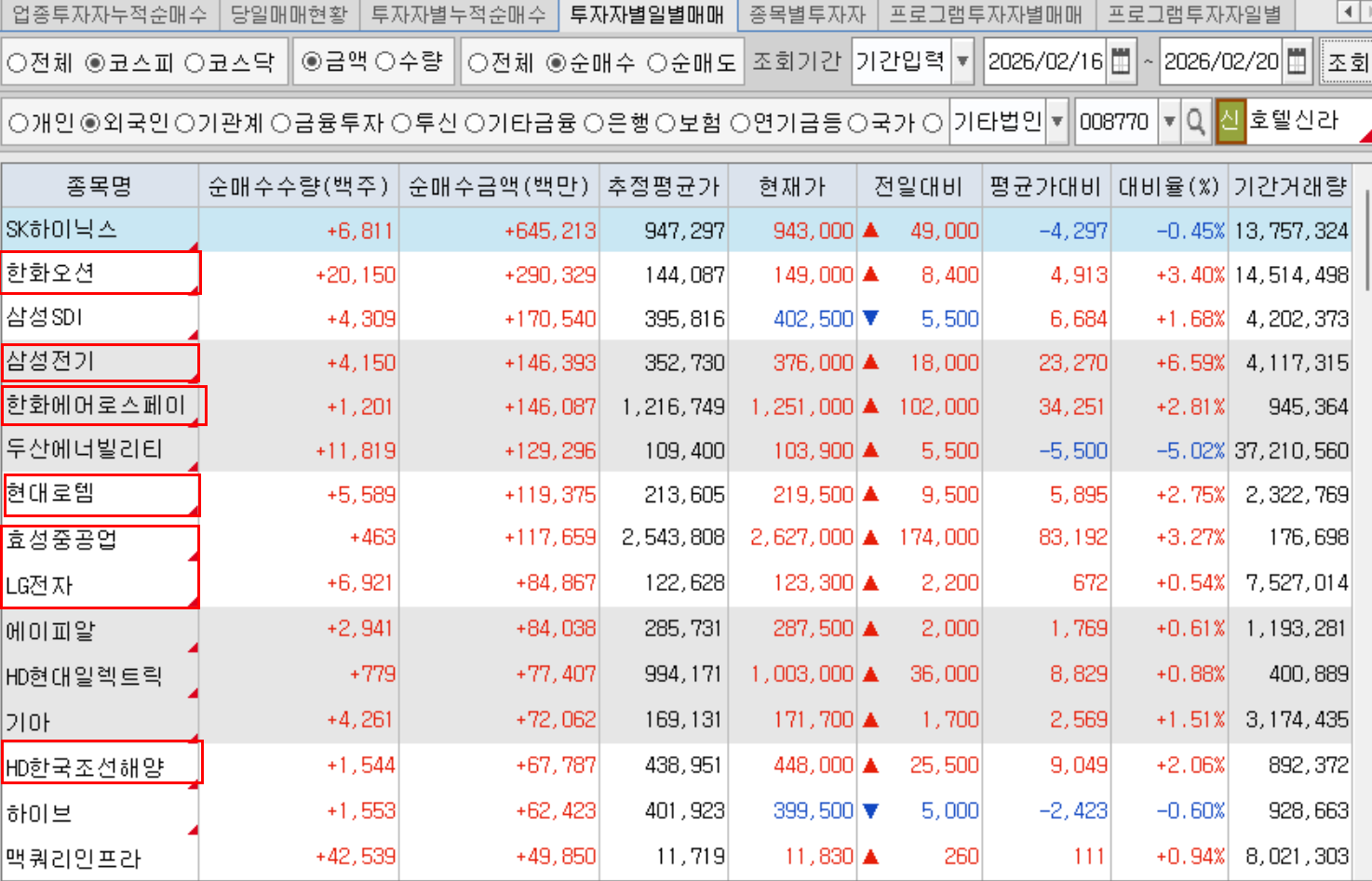
Task: Click the magnifier stock search icon
Action: (x=1196, y=122)
